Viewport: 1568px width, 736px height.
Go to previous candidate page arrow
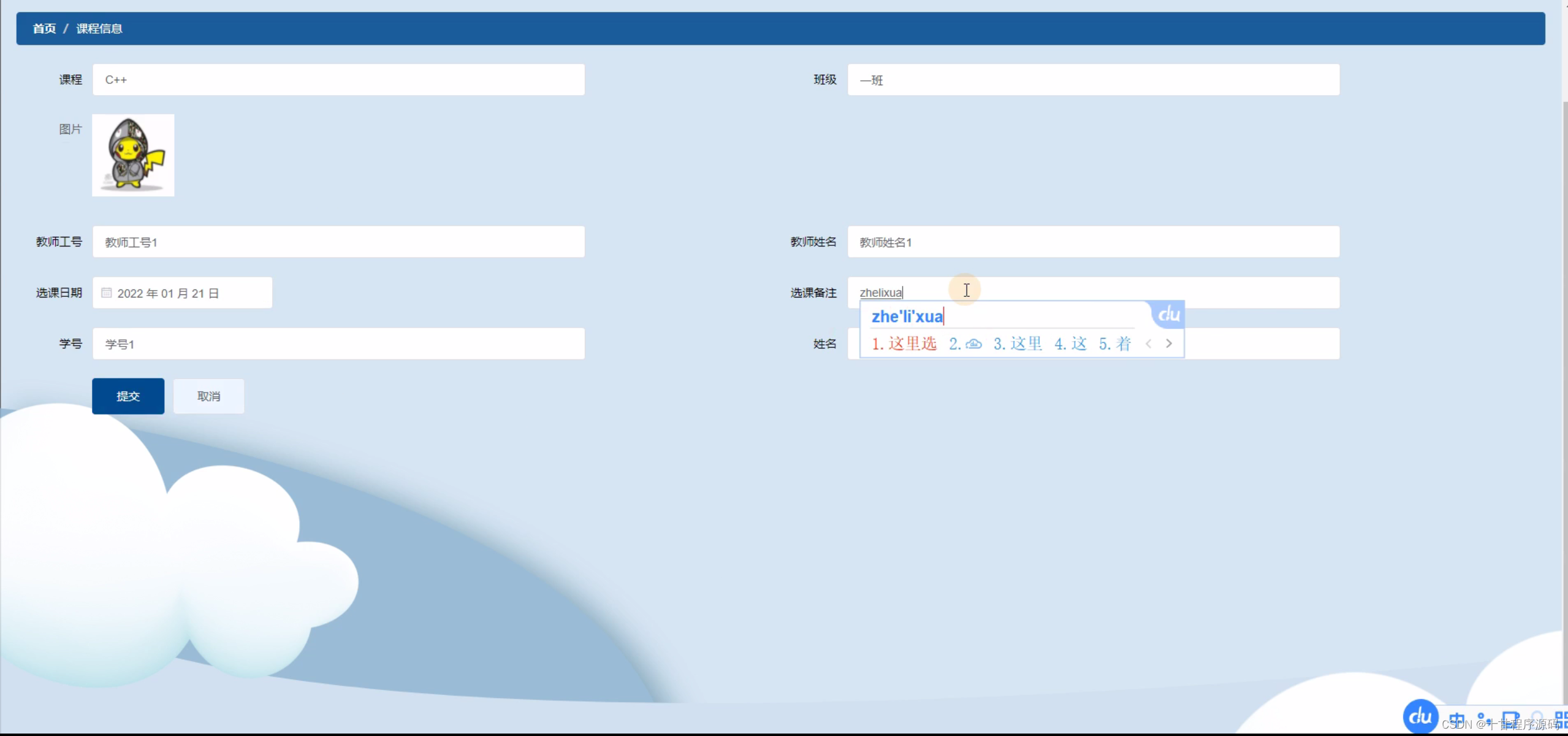tap(1149, 344)
